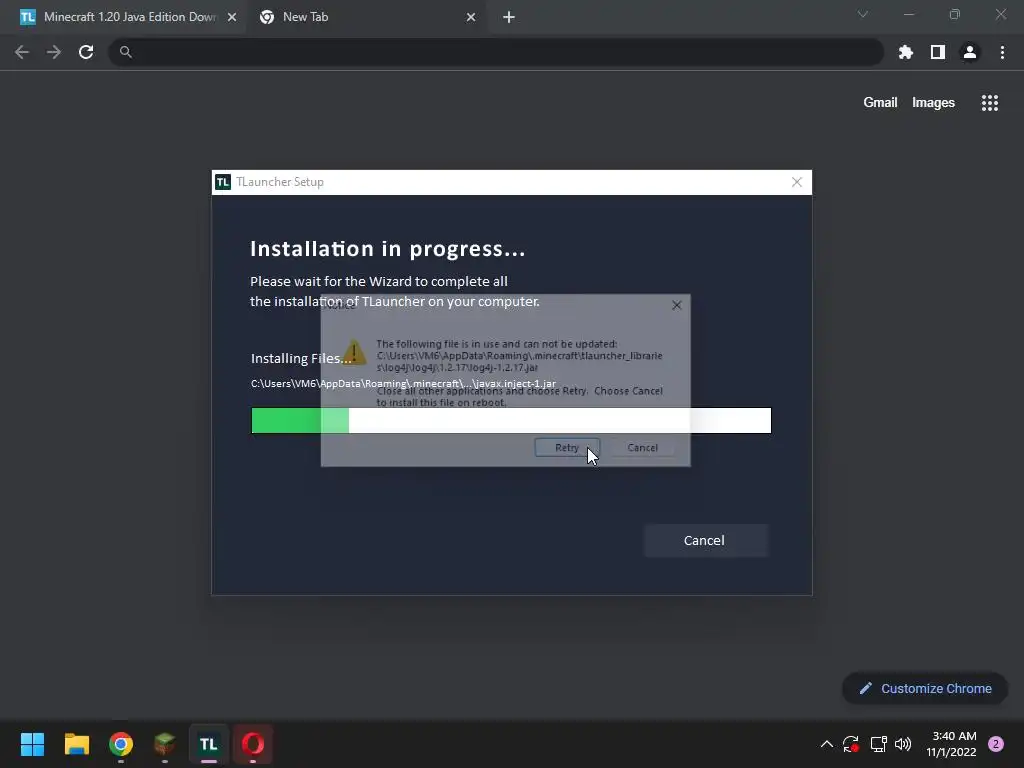The width and height of the screenshot is (1024, 768).
Task: Show hidden system tray icons
Action: 827,744
